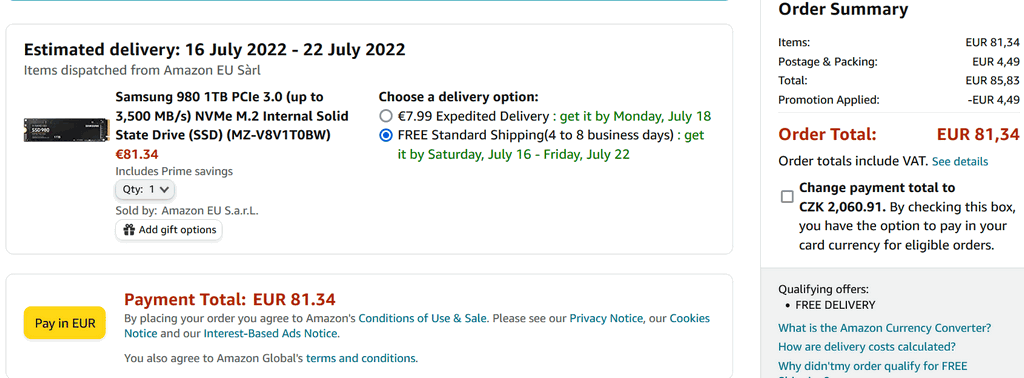Click the chevron arrow in Qty selector
This screenshot has width=1024, height=378.
pyautogui.click(x=164, y=189)
